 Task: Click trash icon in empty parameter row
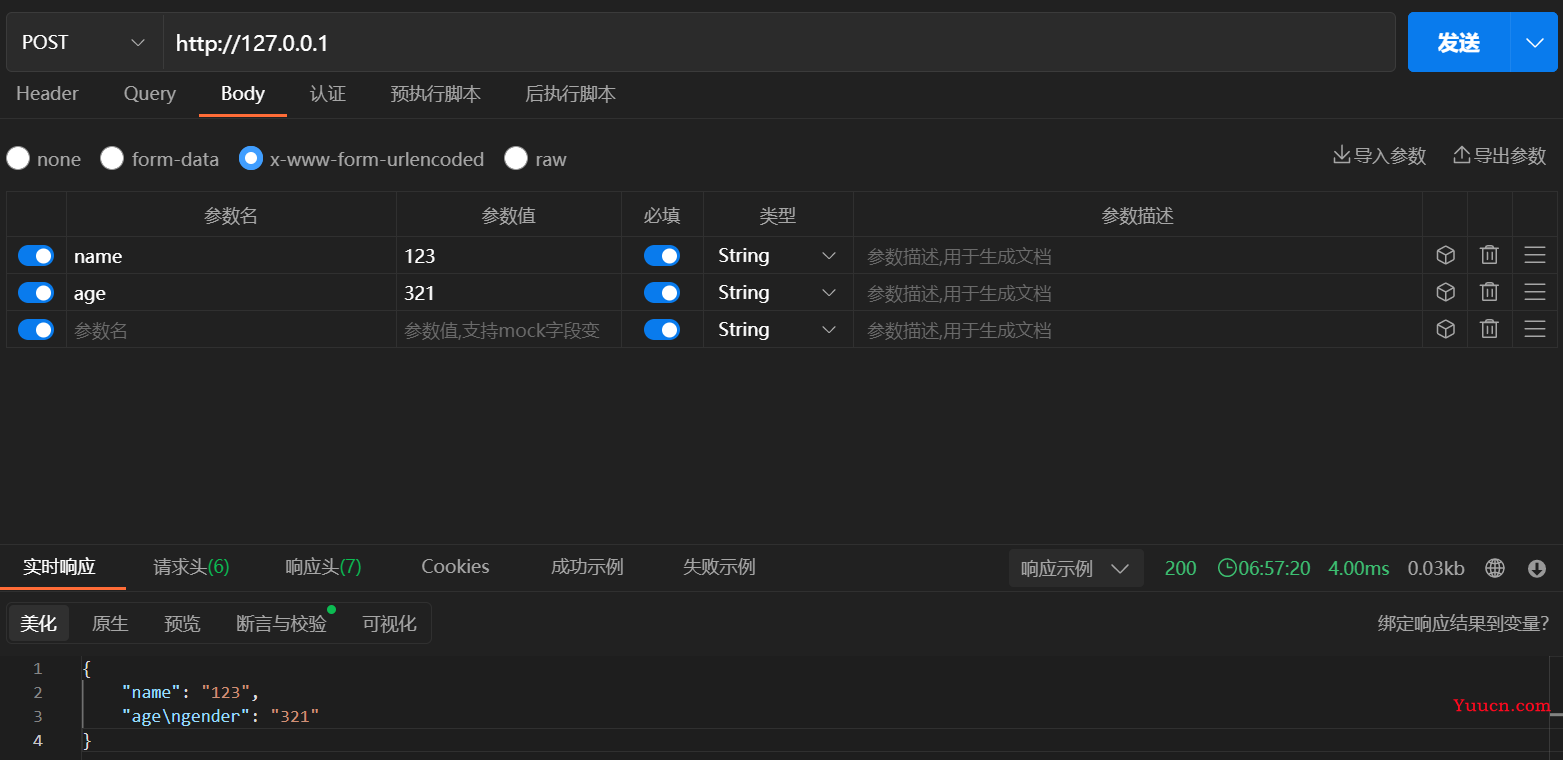point(1489,330)
